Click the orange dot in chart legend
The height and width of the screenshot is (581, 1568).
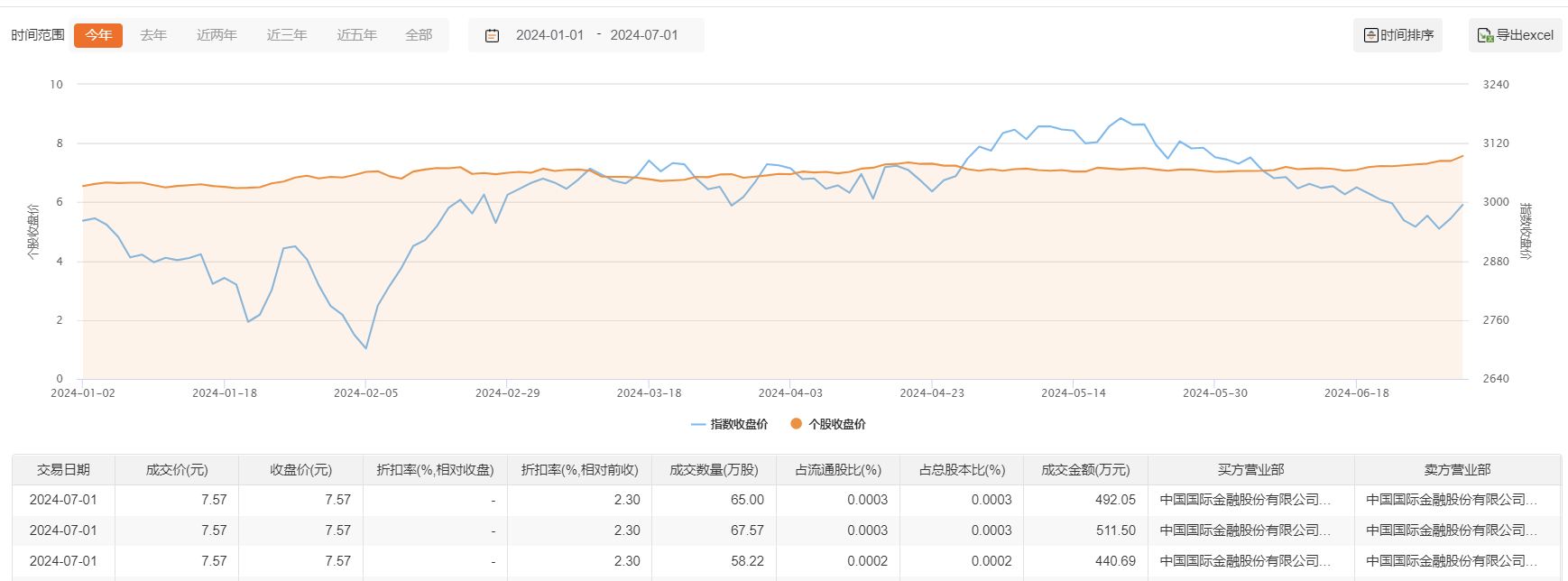pos(796,424)
